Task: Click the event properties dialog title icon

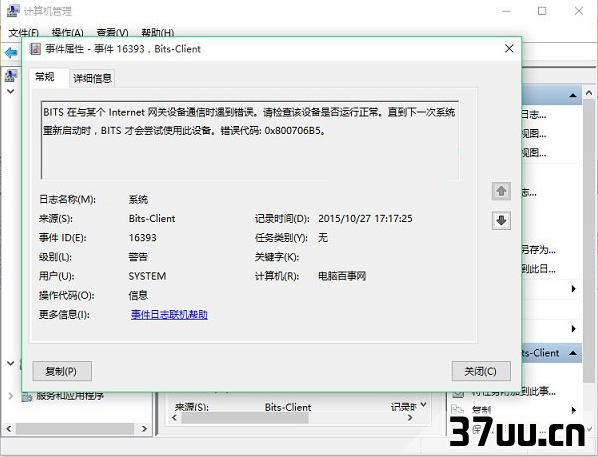Action: (35, 49)
